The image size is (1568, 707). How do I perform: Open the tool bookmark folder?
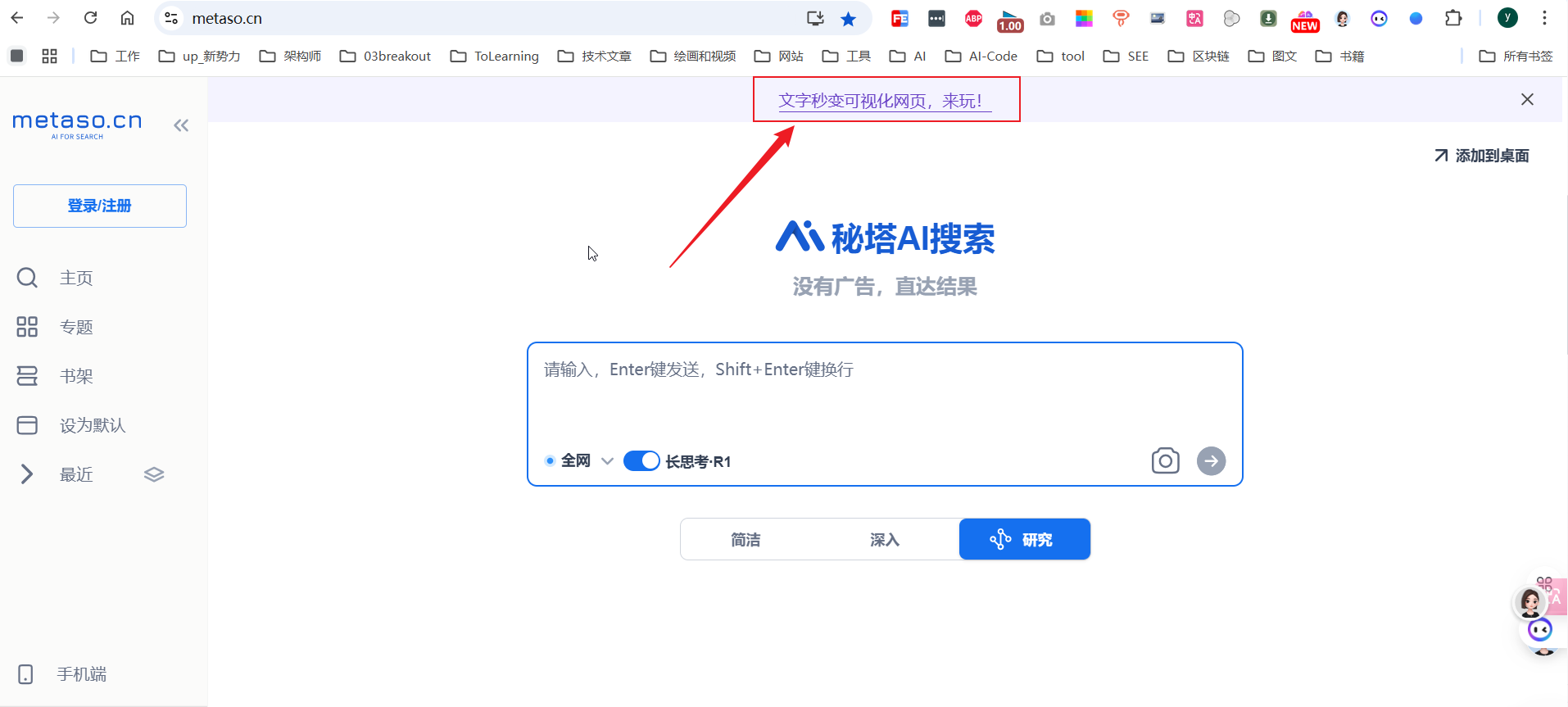[x=1060, y=56]
